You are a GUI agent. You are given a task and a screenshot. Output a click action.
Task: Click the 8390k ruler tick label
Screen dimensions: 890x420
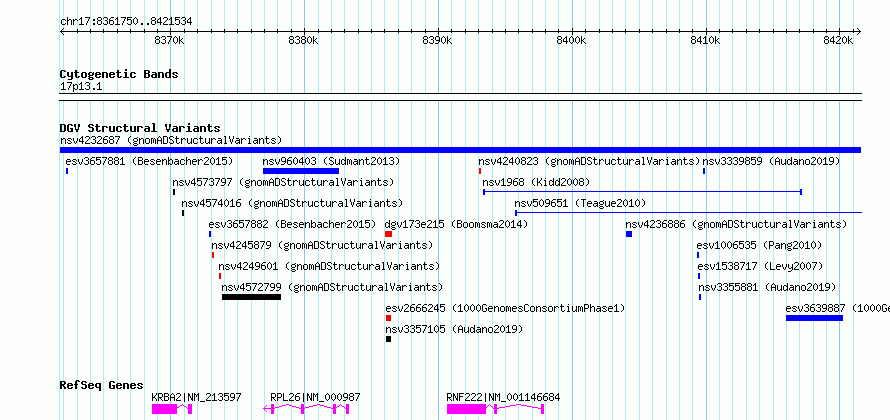click(438, 40)
